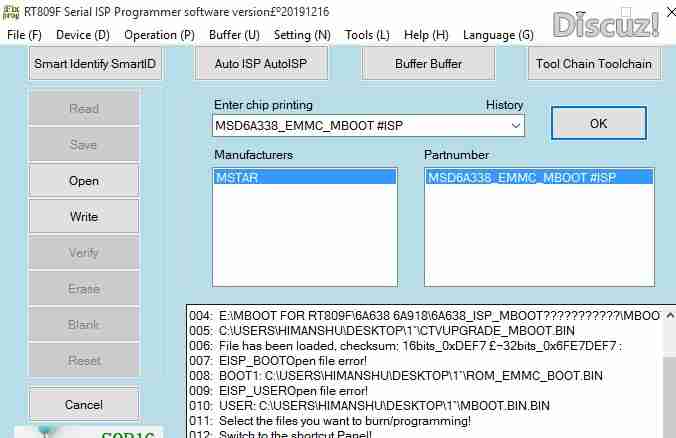Screen dimensions: 676x438
Task: Open the Tools (L) menu
Action: (x=367, y=34)
